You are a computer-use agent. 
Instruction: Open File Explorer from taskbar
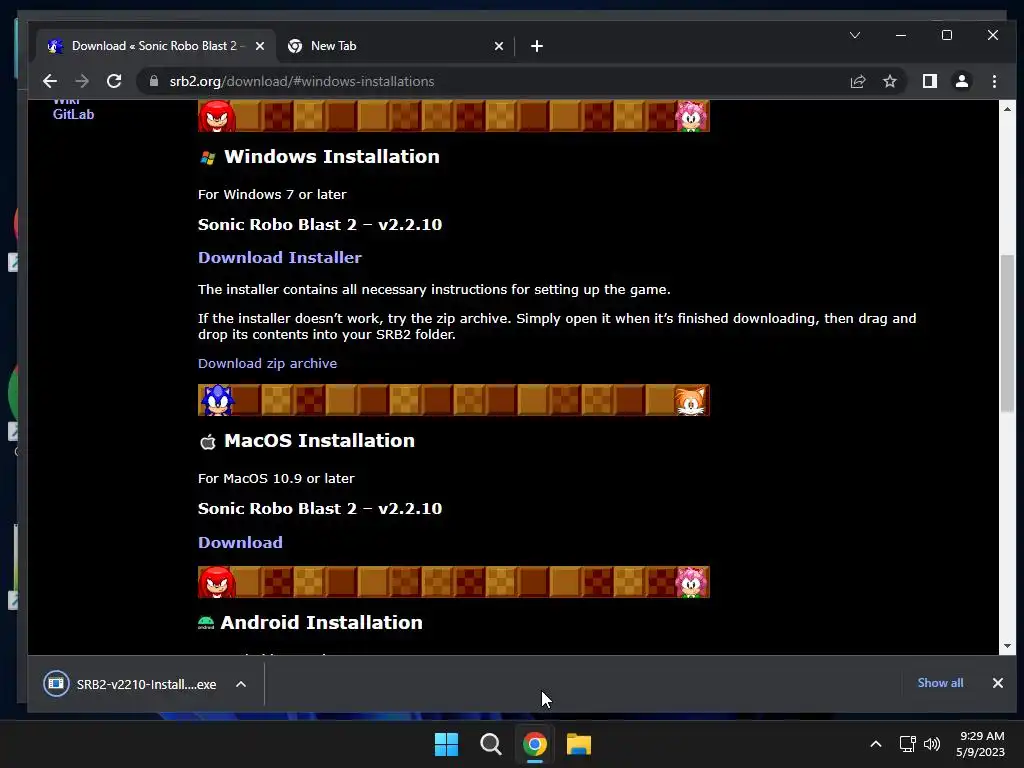(x=579, y=744)
